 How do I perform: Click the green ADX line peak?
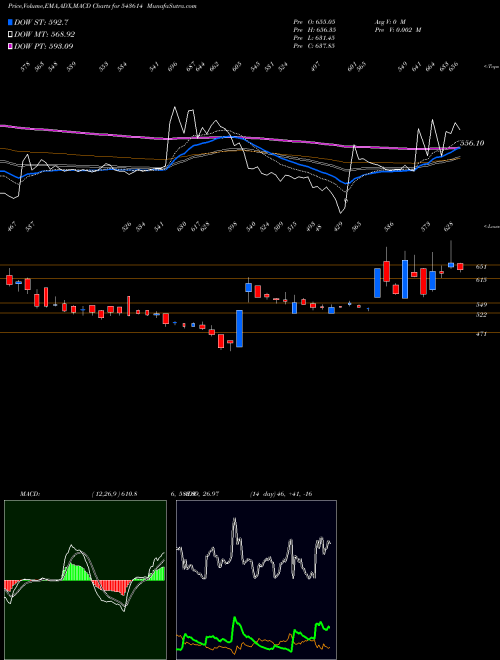click(234, 619)
